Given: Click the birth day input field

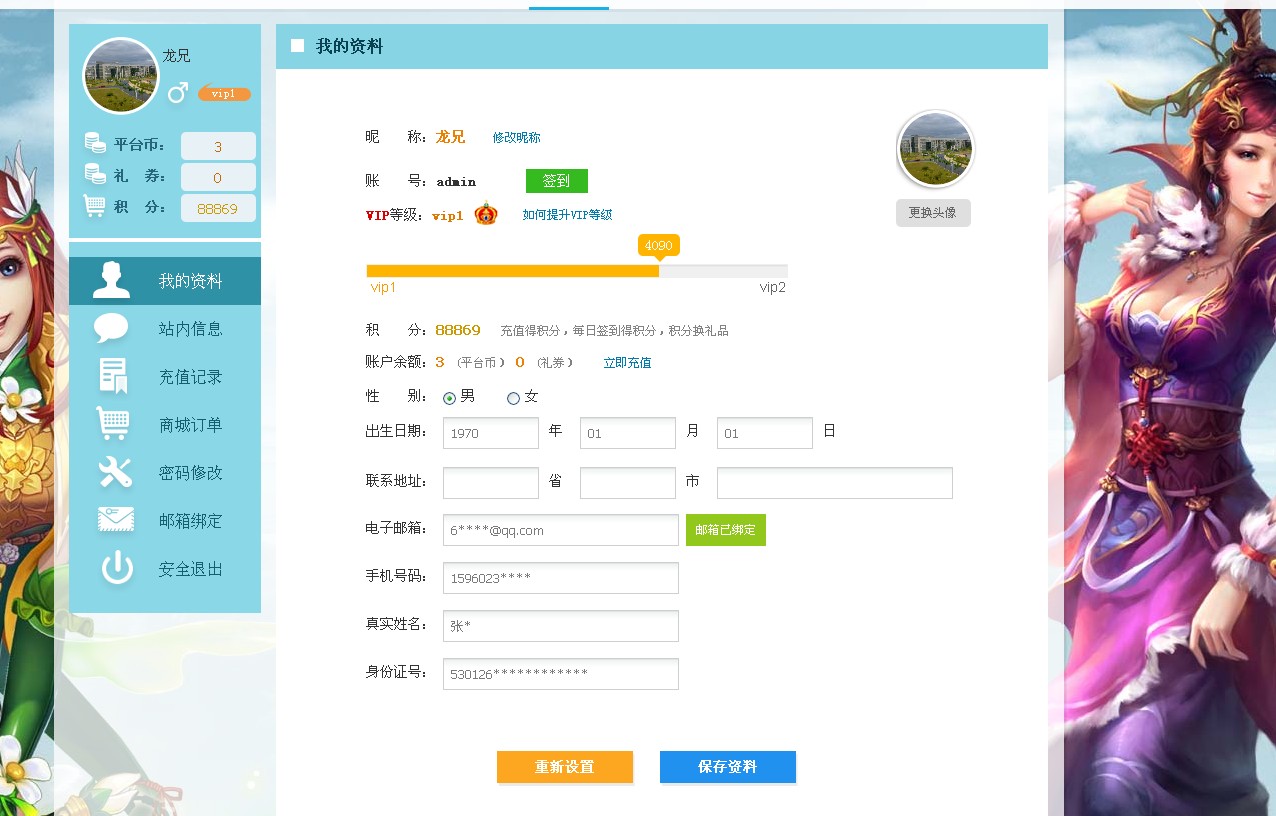Looking at the screenshot, I should [x=765, y=433].
